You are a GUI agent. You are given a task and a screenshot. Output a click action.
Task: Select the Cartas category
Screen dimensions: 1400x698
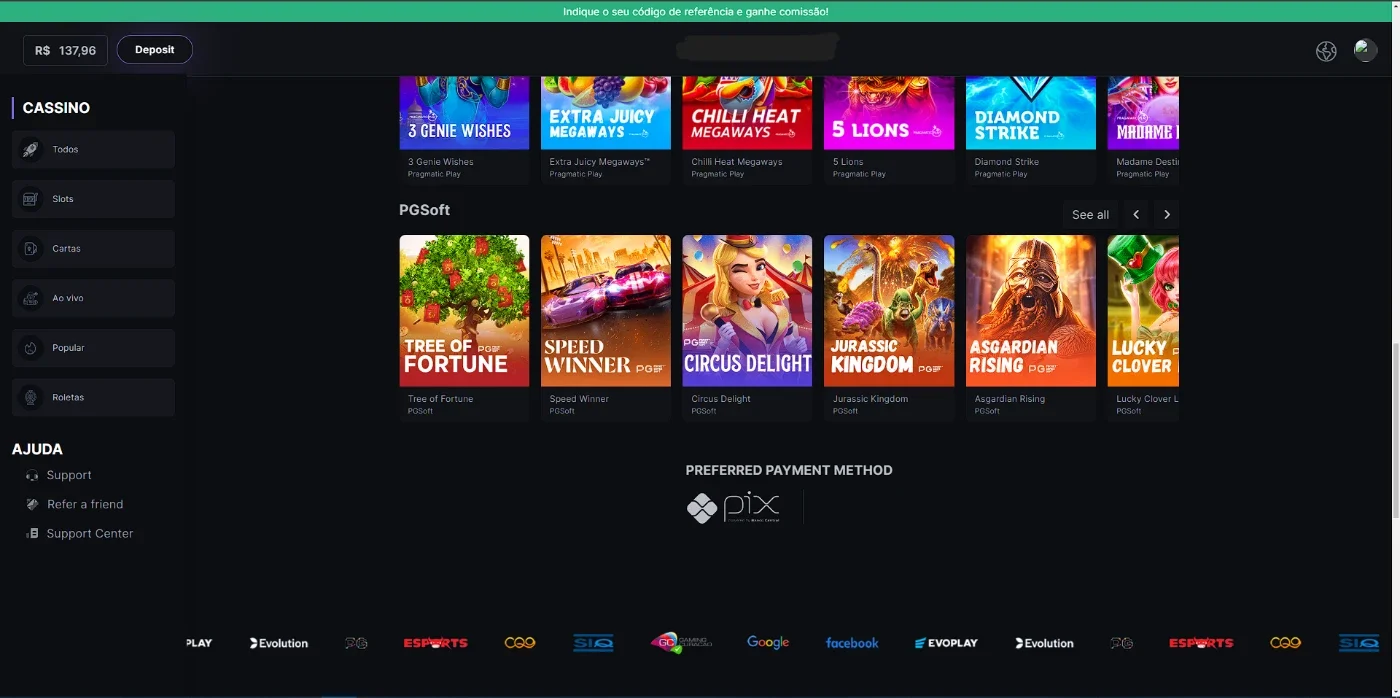[x=93, y=248]
